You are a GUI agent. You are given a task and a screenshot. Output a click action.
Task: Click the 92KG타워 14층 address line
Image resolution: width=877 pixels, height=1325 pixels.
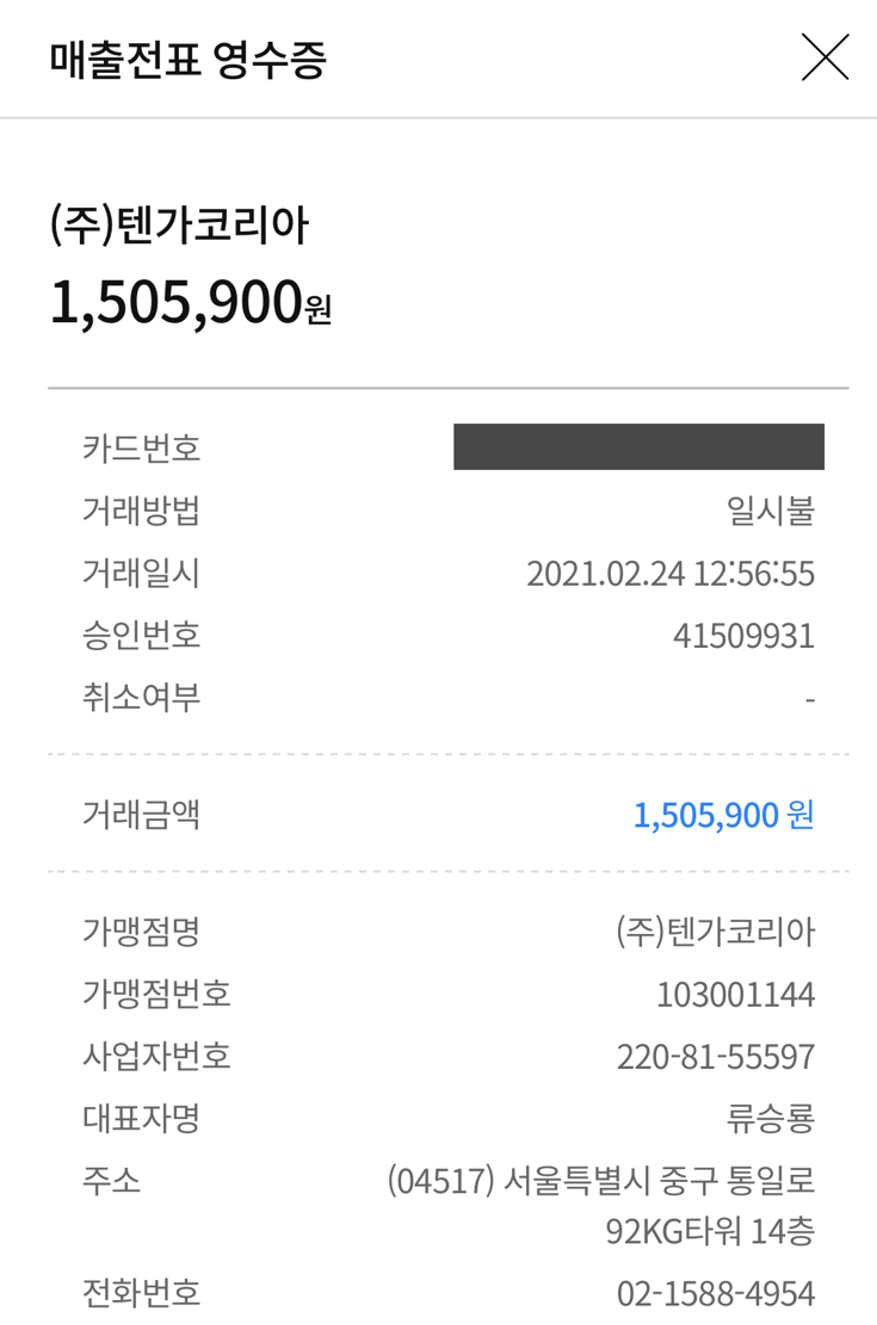pos(710,1232)
